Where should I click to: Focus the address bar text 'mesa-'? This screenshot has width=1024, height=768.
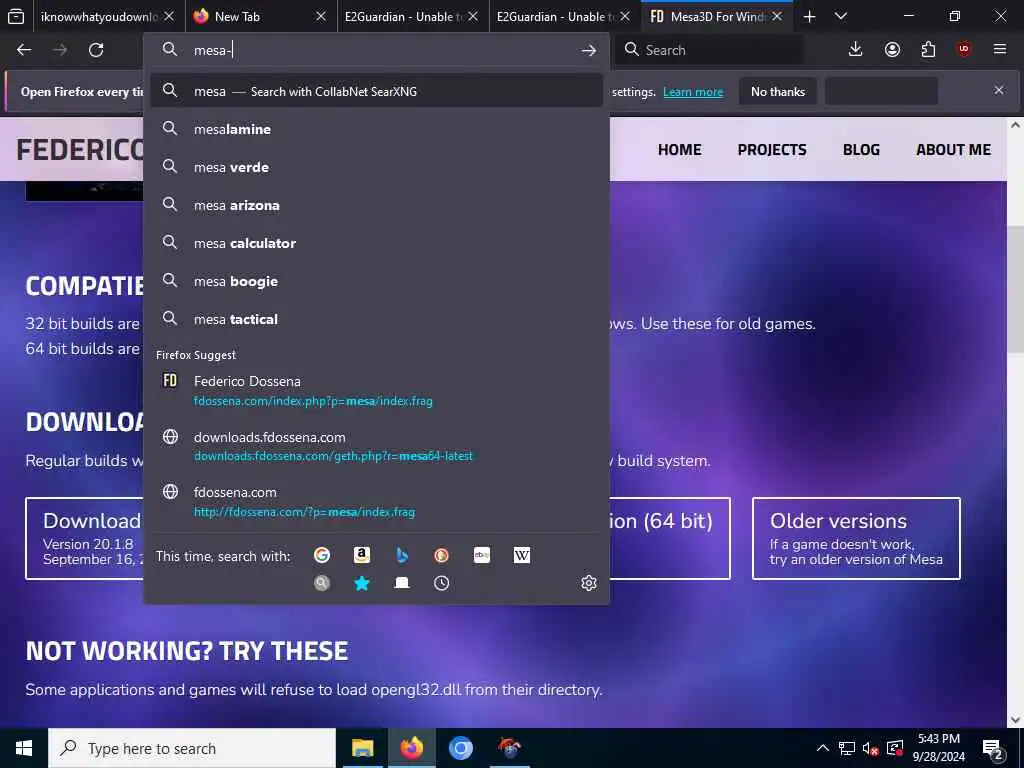pyautogui.click(x=213, y=50)
